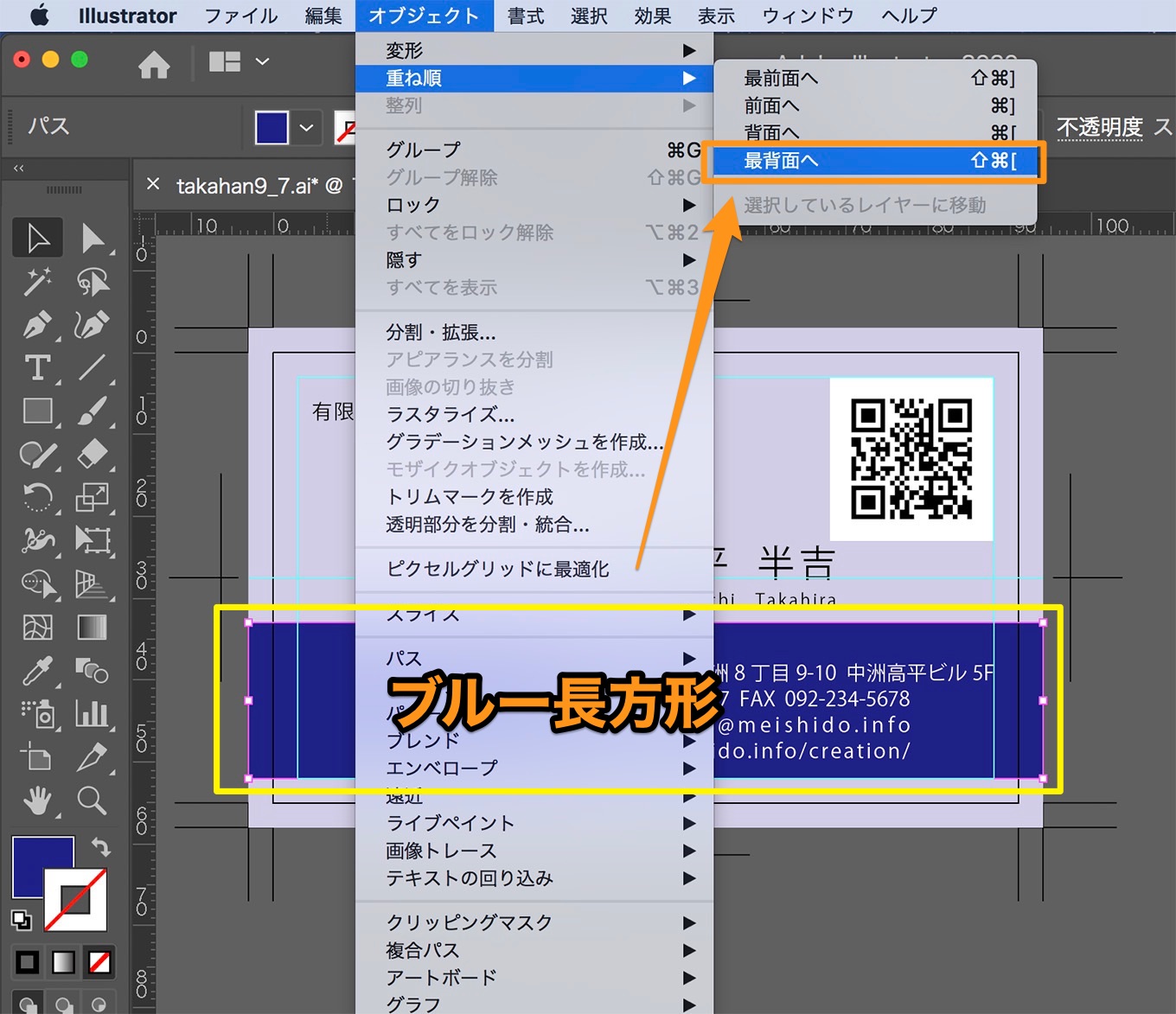
Task: Select the Rectangle tool
Action: (x=37, y=411)
